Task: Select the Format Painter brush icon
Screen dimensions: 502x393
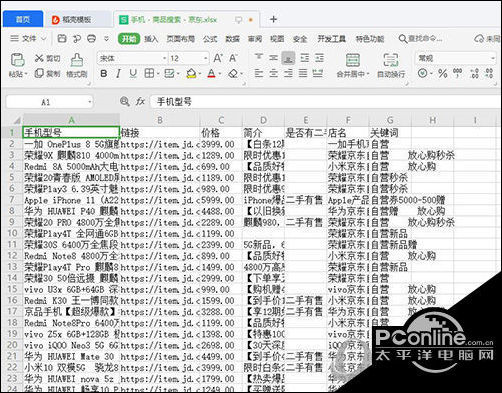Action: 77,60
